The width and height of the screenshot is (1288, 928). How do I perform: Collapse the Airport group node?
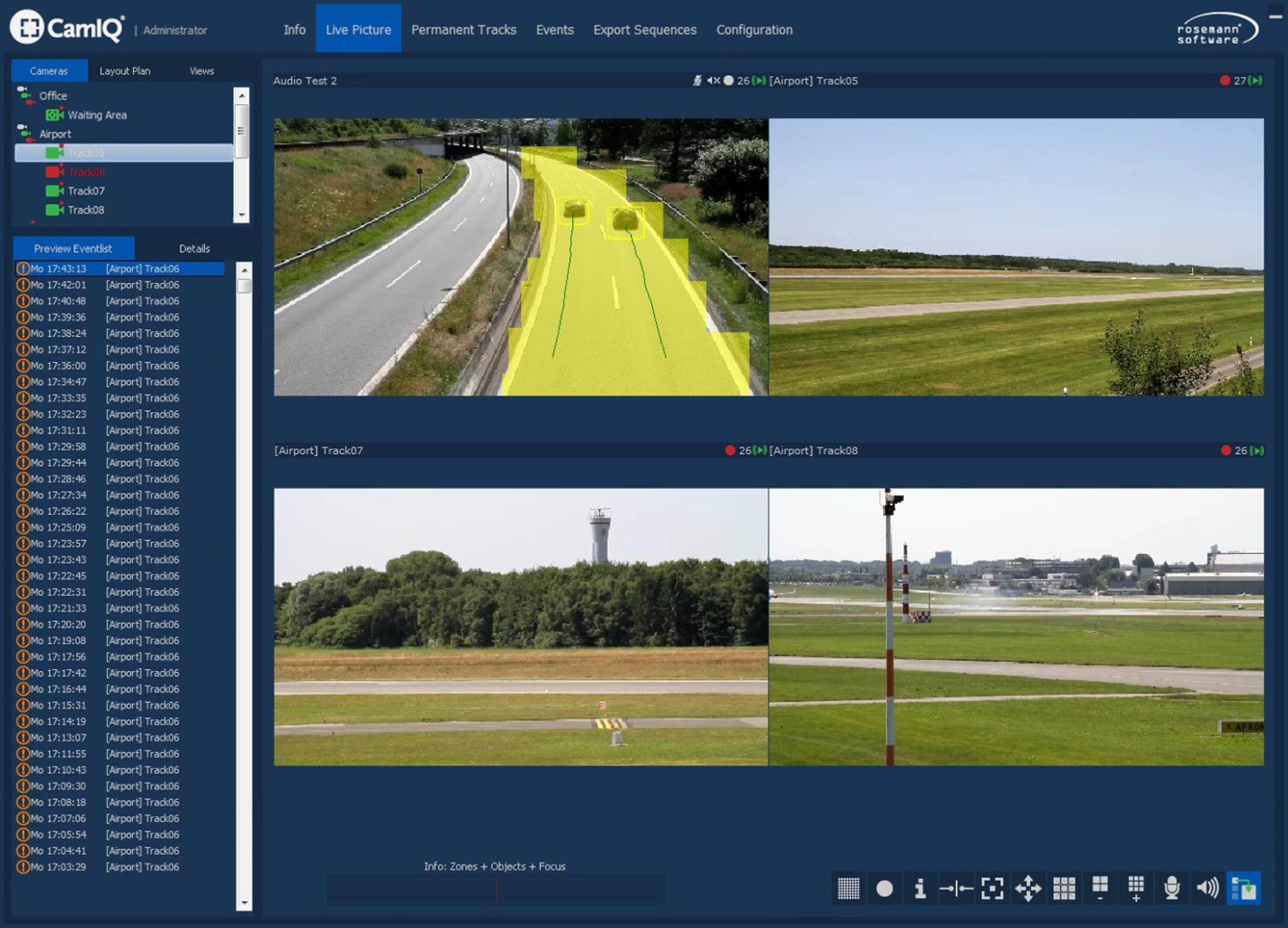click(x=25, y=133)
